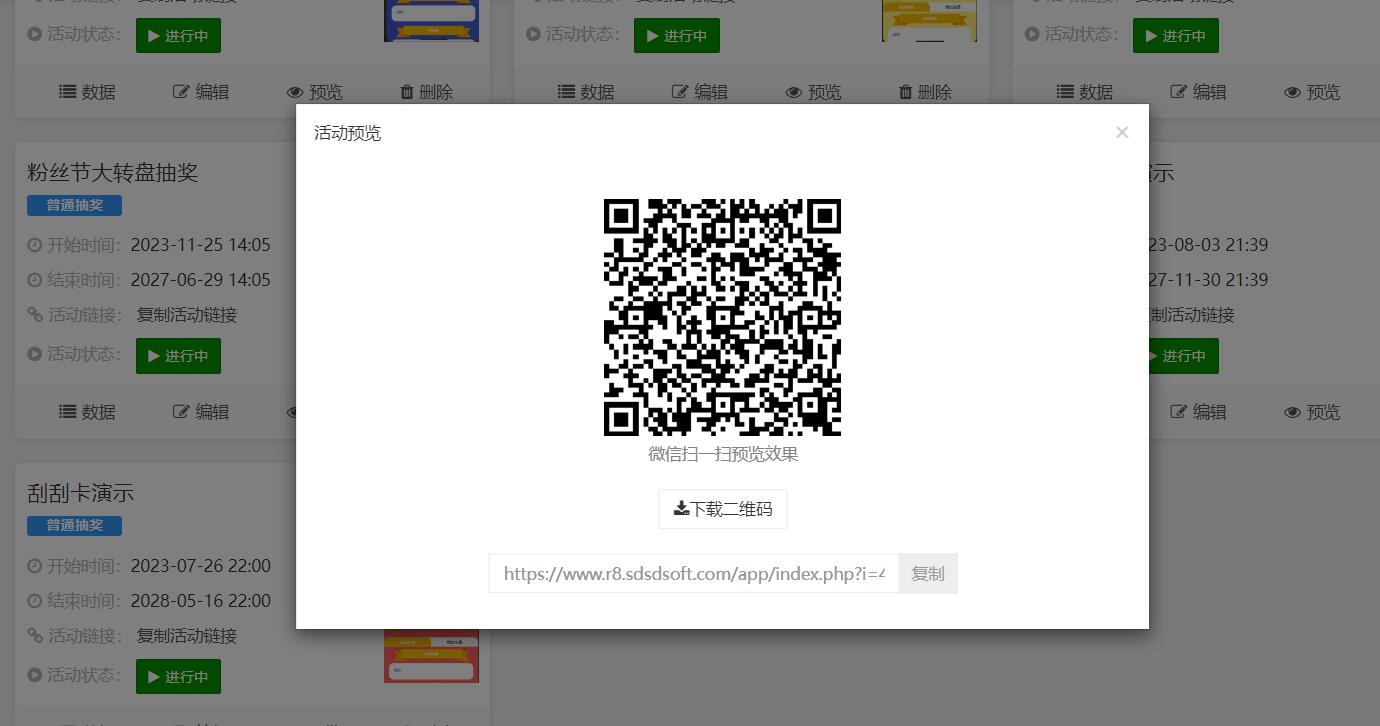Click the 活动预览 dialog title
This screenshot has width=1380, height=726.
click(348, 133)
